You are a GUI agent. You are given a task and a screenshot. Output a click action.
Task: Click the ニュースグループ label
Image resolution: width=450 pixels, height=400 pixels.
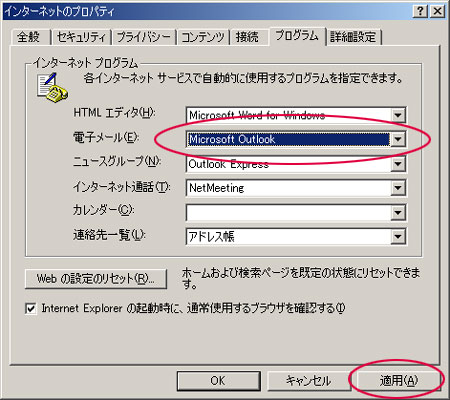point(117,162)
